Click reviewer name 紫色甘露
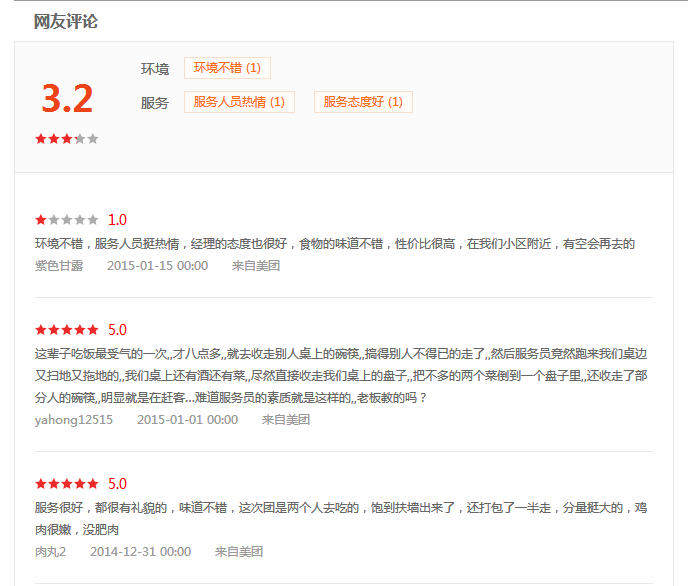The height and width of the screenshot is (586, 688). (59, 266)
